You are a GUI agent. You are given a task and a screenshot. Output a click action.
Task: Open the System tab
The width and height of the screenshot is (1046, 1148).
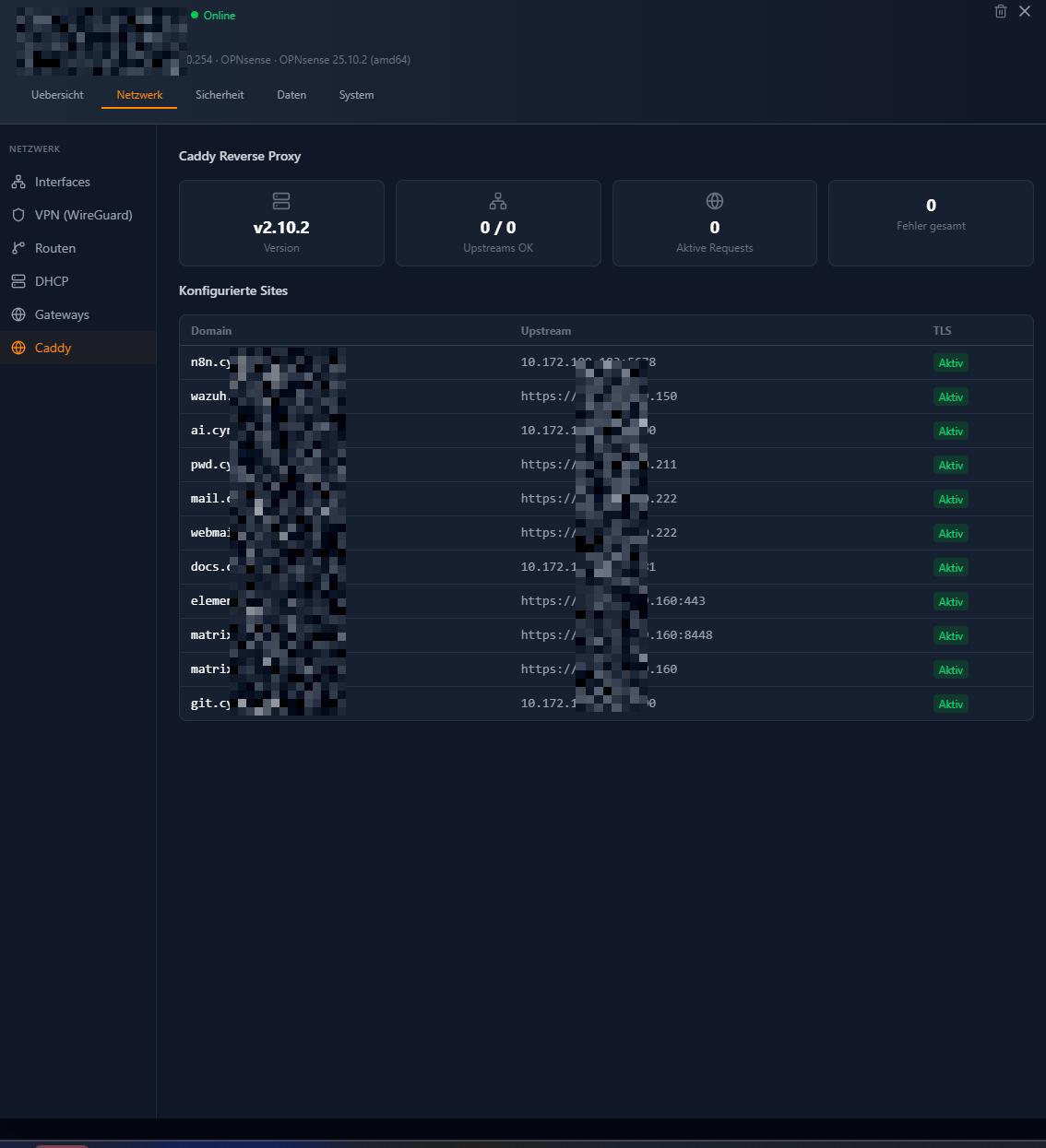coord(356,95)
